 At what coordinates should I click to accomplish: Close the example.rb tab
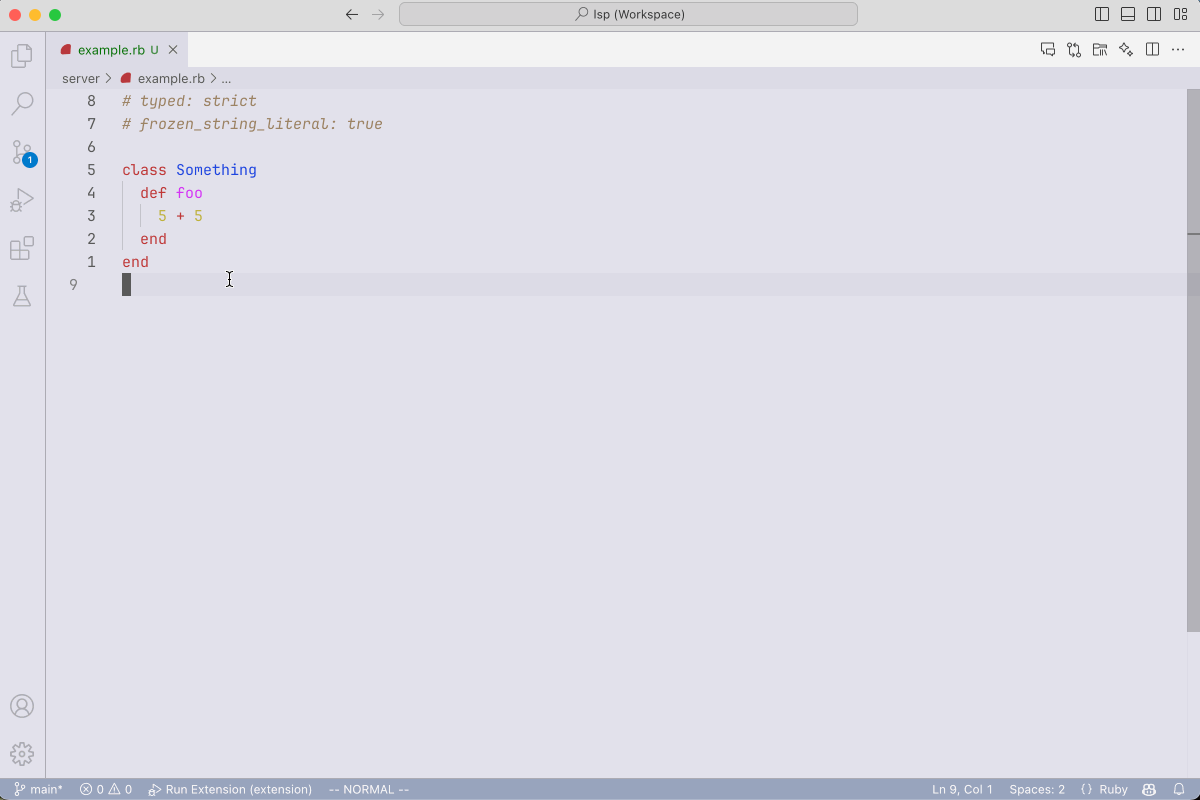pyautogui.click(x=173, y=49)
